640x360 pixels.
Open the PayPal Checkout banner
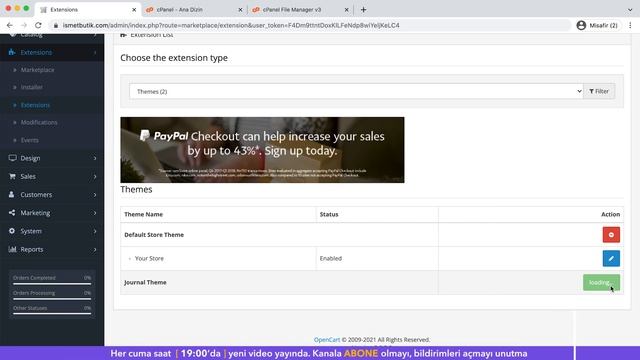coord(262,150)
